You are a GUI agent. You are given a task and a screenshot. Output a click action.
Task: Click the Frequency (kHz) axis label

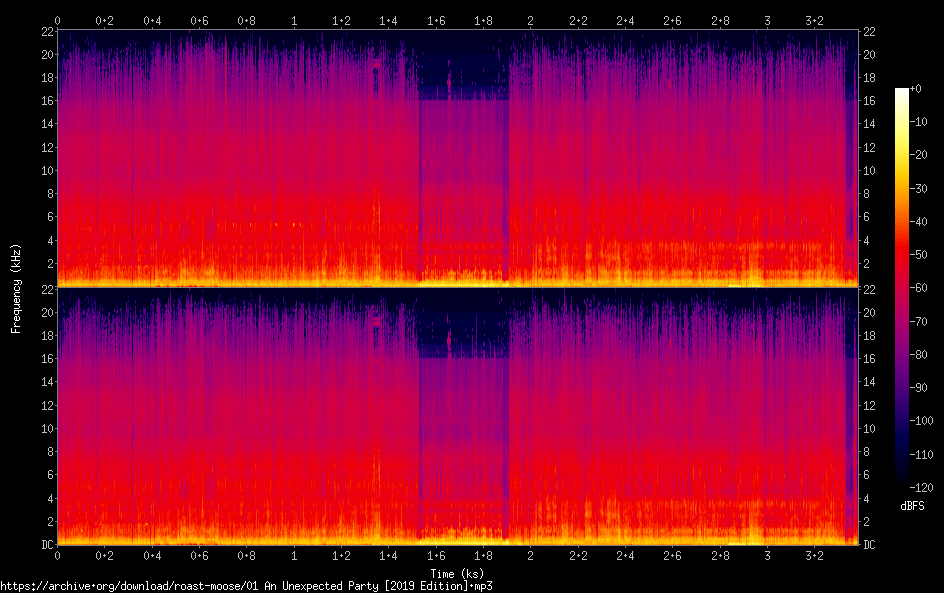(16, 287)
